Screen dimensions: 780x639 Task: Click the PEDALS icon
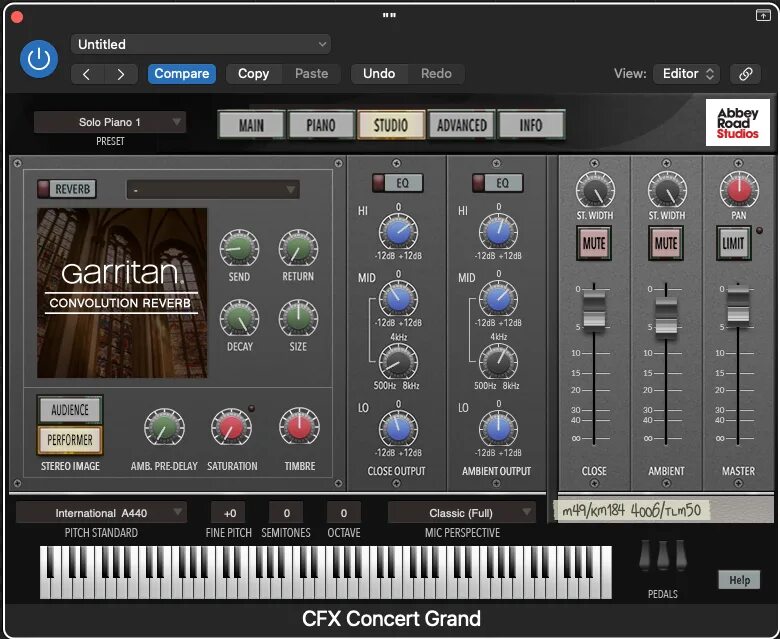(663, 555)
